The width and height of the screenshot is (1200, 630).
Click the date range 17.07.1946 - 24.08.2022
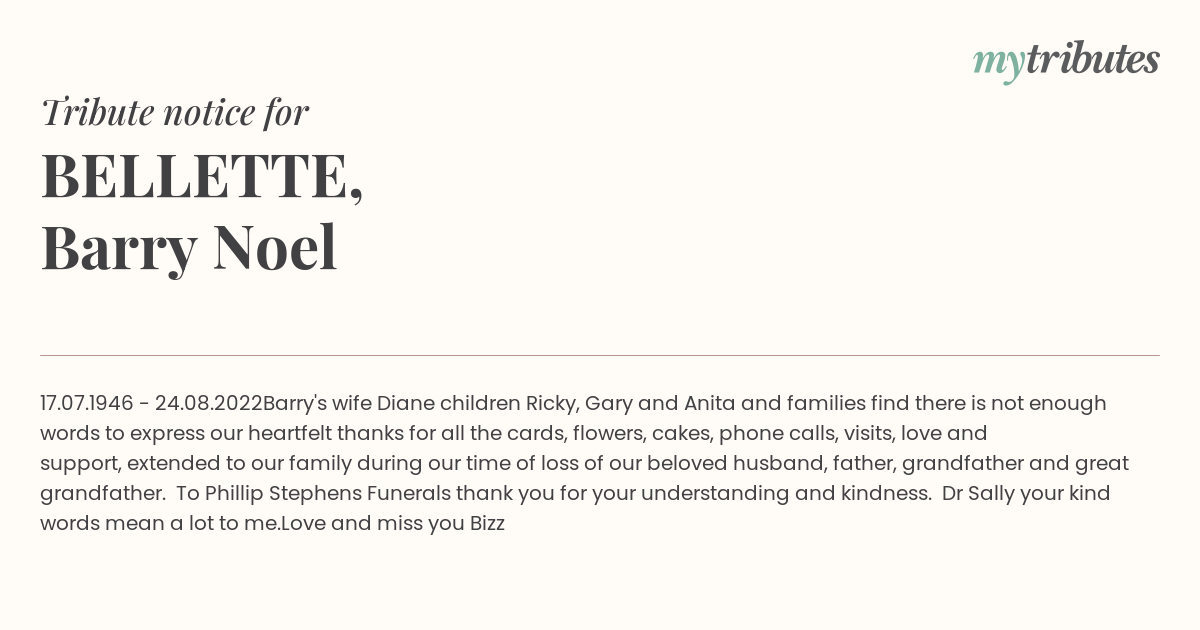click(x=151, y=403)
